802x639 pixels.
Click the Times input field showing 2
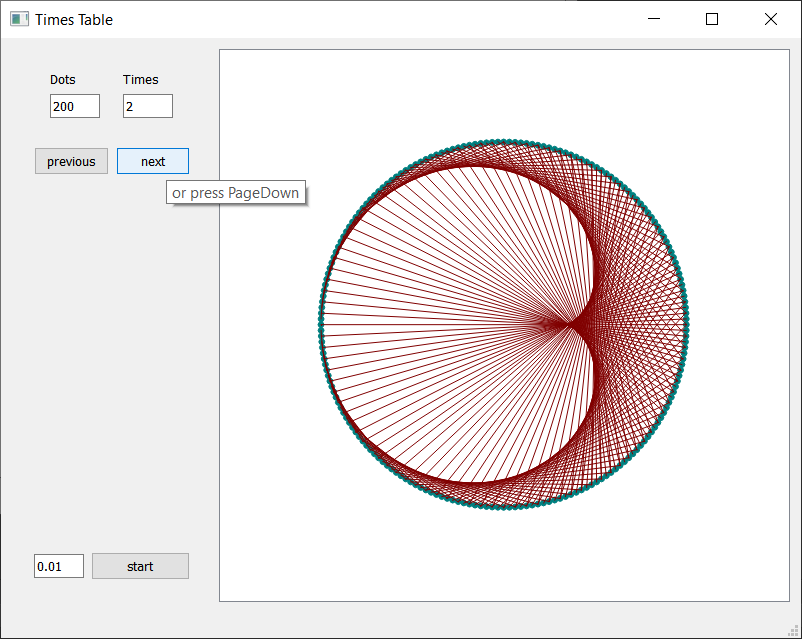pos(148,106)
